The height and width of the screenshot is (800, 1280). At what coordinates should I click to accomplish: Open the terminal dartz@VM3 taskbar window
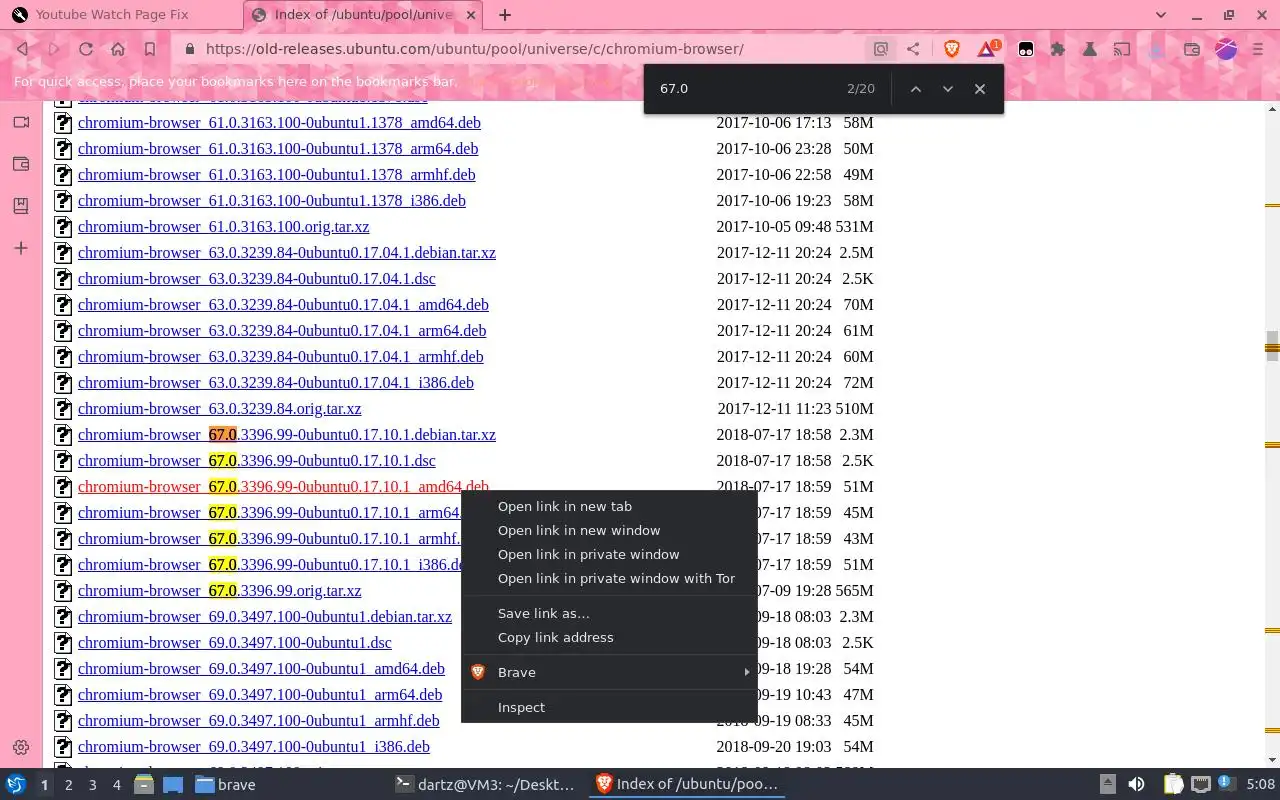pos(486,785)
